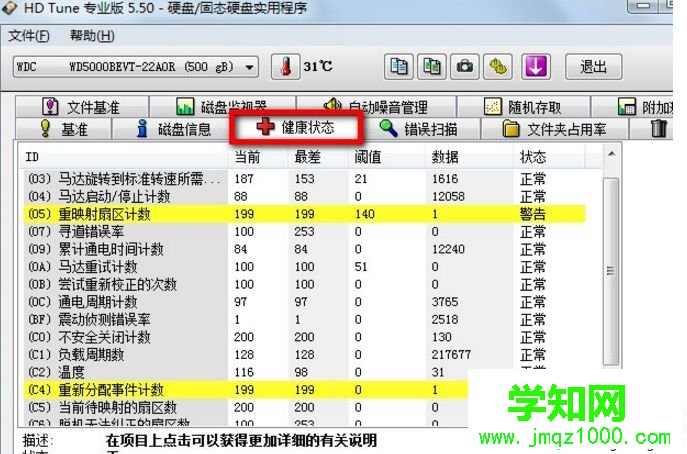Click the ID column header
This screenshot has width=687, height=454.
(x=123, y=157)
